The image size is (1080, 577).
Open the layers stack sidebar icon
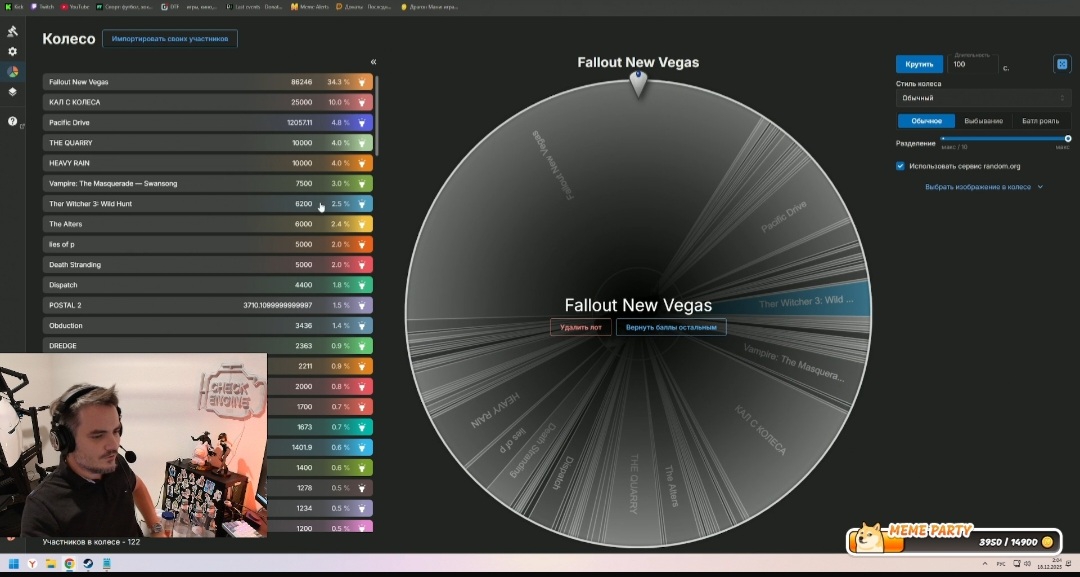(12, 92)
